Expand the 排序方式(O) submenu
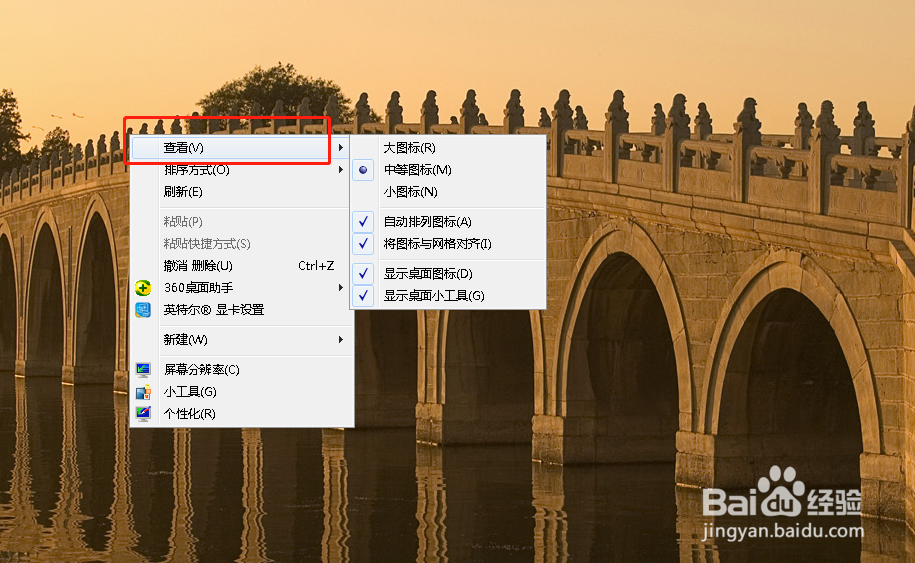 (241, 170)
